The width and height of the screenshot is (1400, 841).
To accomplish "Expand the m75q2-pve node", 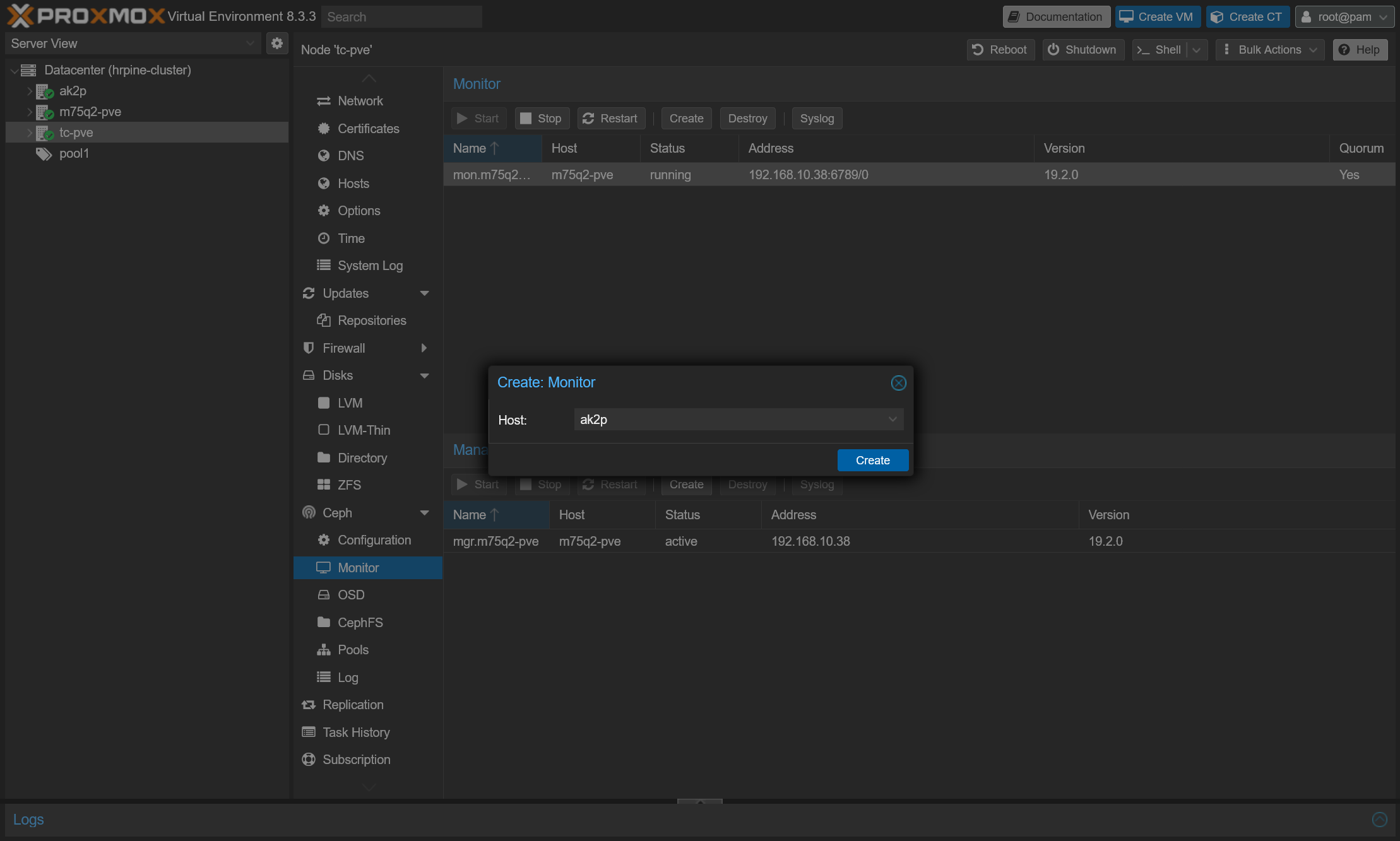I will (29, 112).
